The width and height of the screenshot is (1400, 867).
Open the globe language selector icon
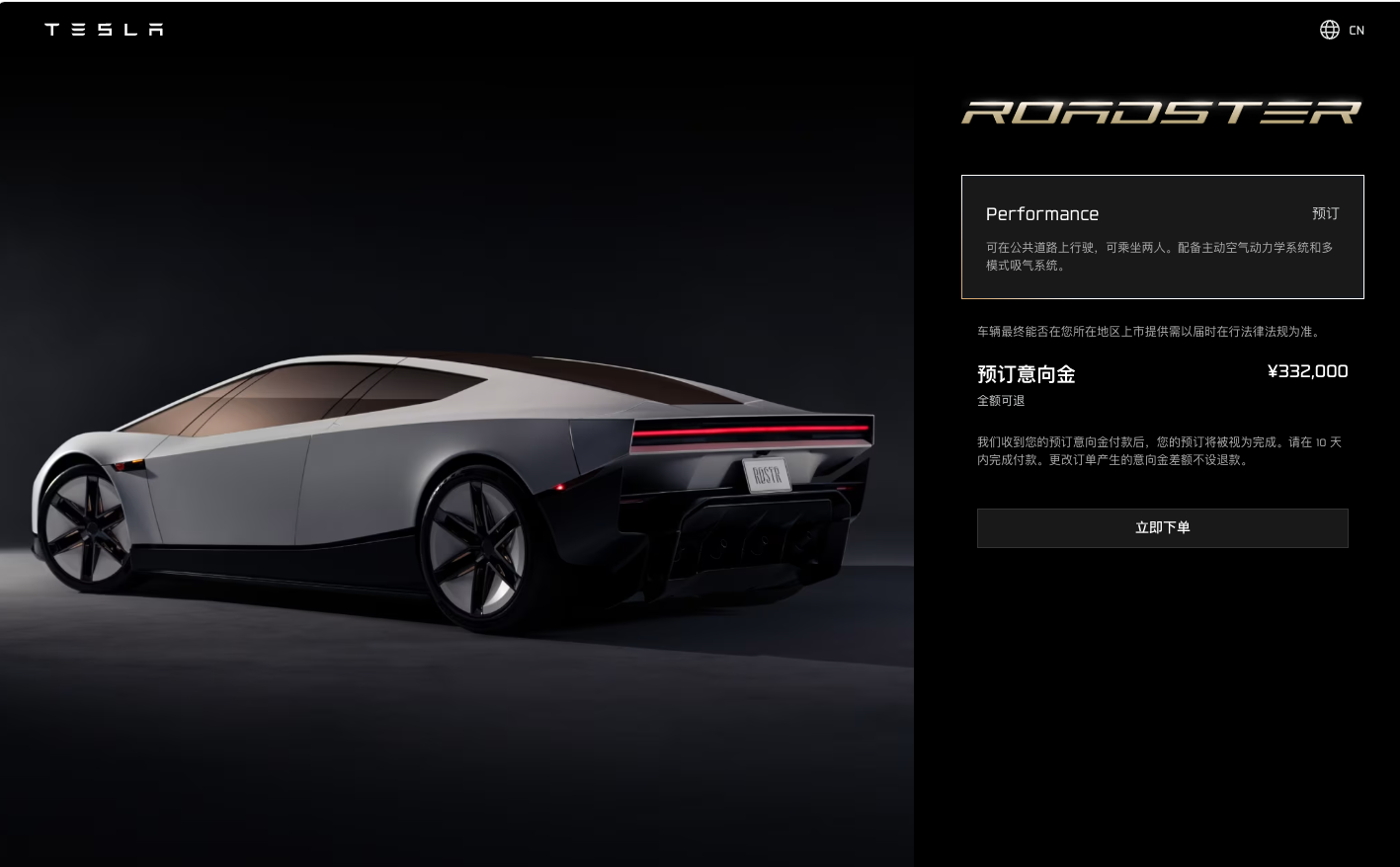pyautogui.click(x=1330, y=30)
